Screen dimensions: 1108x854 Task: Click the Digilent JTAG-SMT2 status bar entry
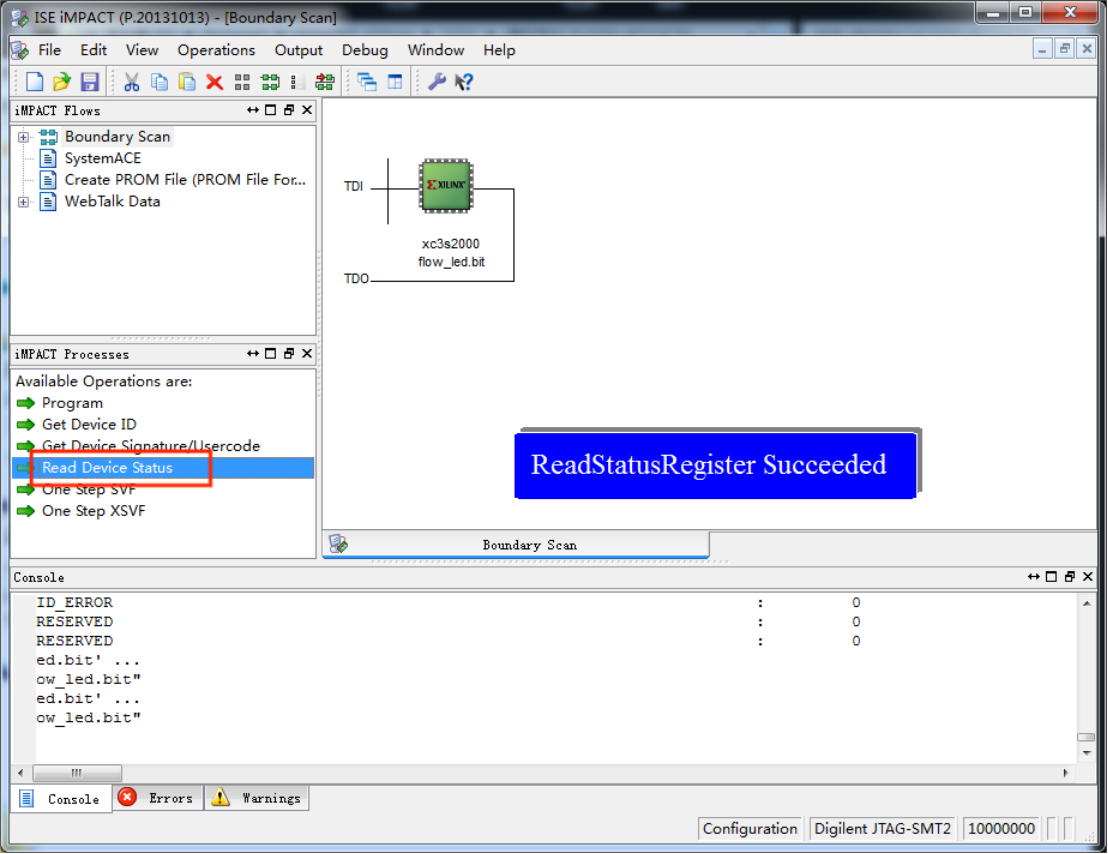click(x=882, y=829)
